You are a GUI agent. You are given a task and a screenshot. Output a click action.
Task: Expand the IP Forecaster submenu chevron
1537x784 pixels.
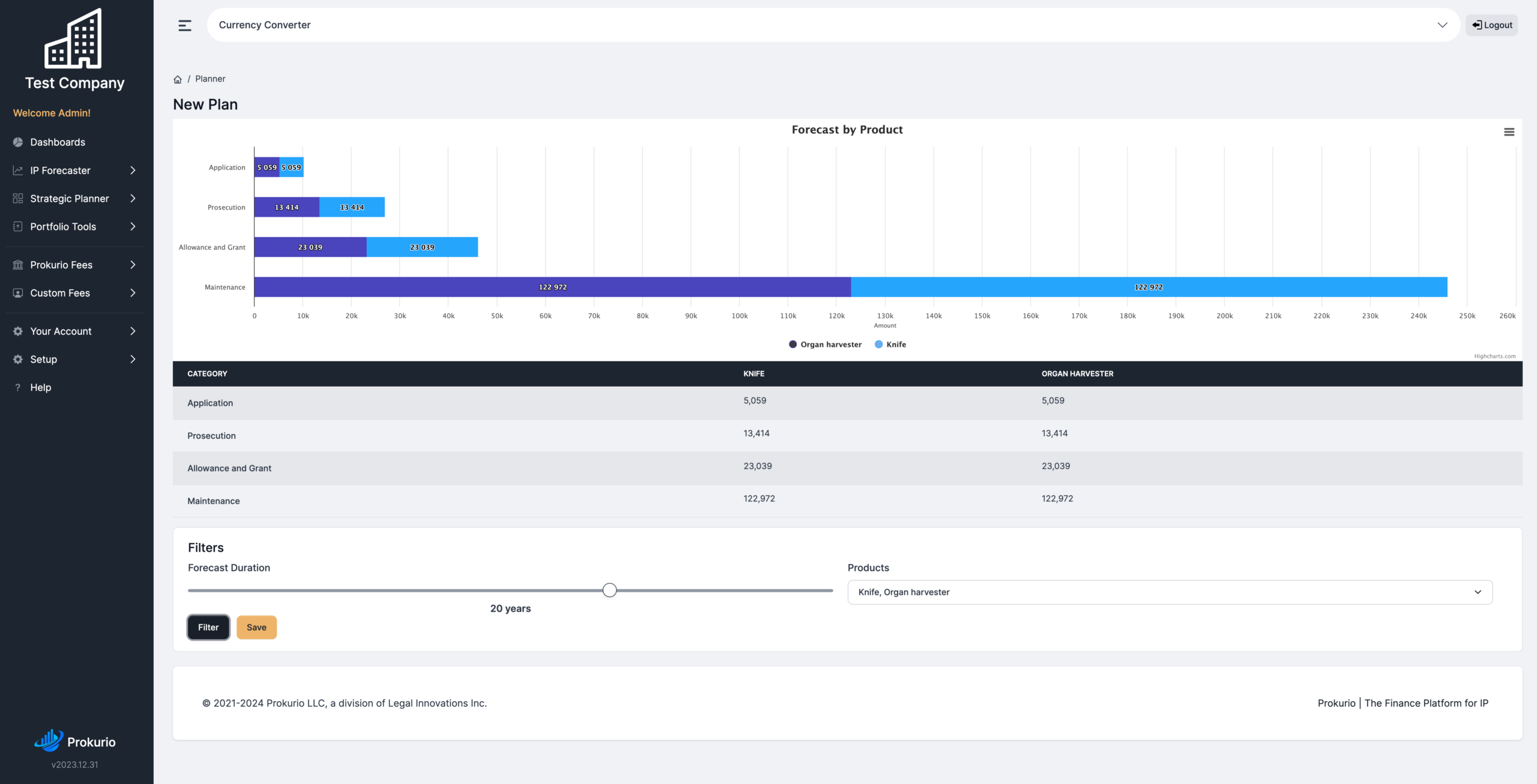tap(133, 170)
